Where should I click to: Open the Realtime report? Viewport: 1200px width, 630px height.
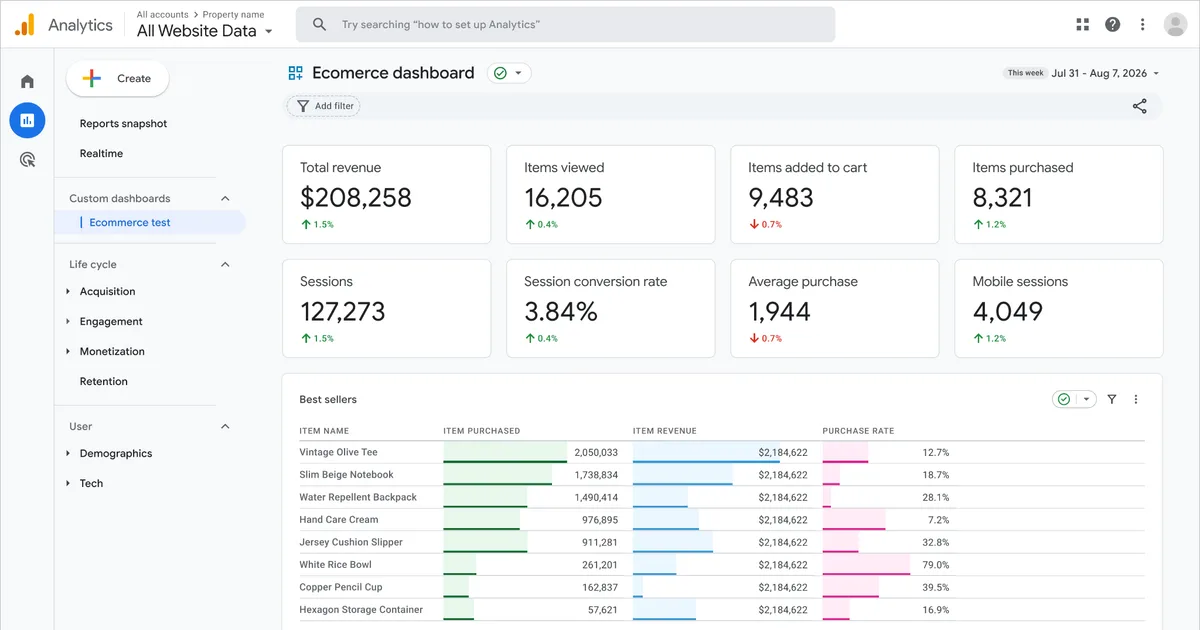101,153
